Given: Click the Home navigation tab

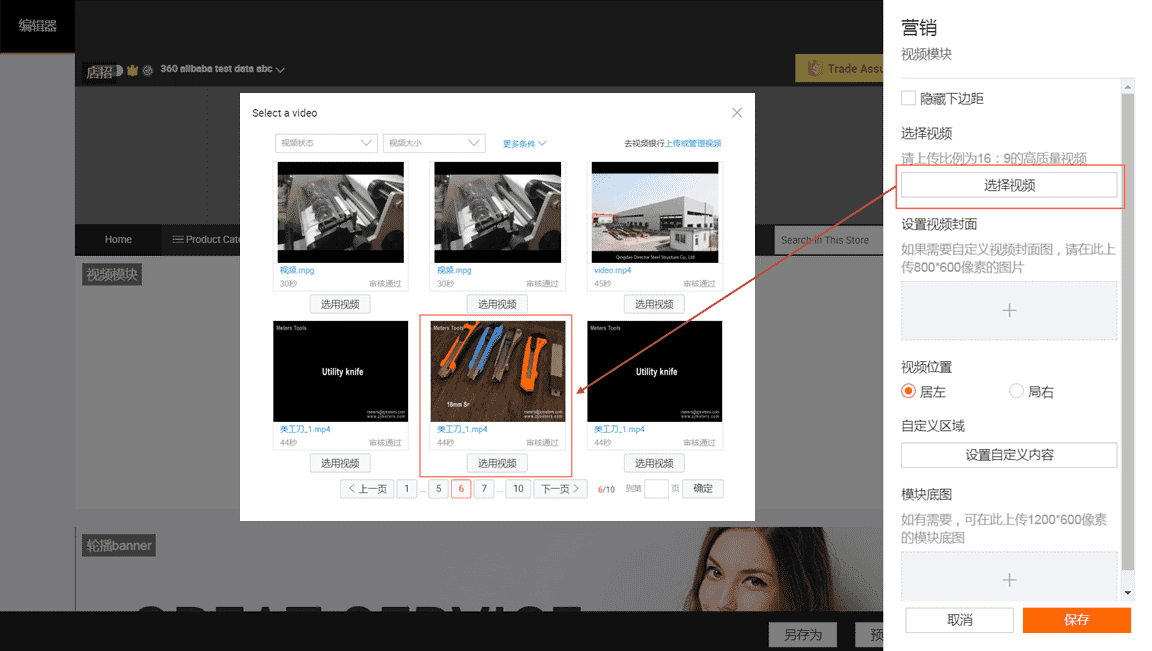Looking at the screenshot, I should pyautogui.click(x=118, y=240).
